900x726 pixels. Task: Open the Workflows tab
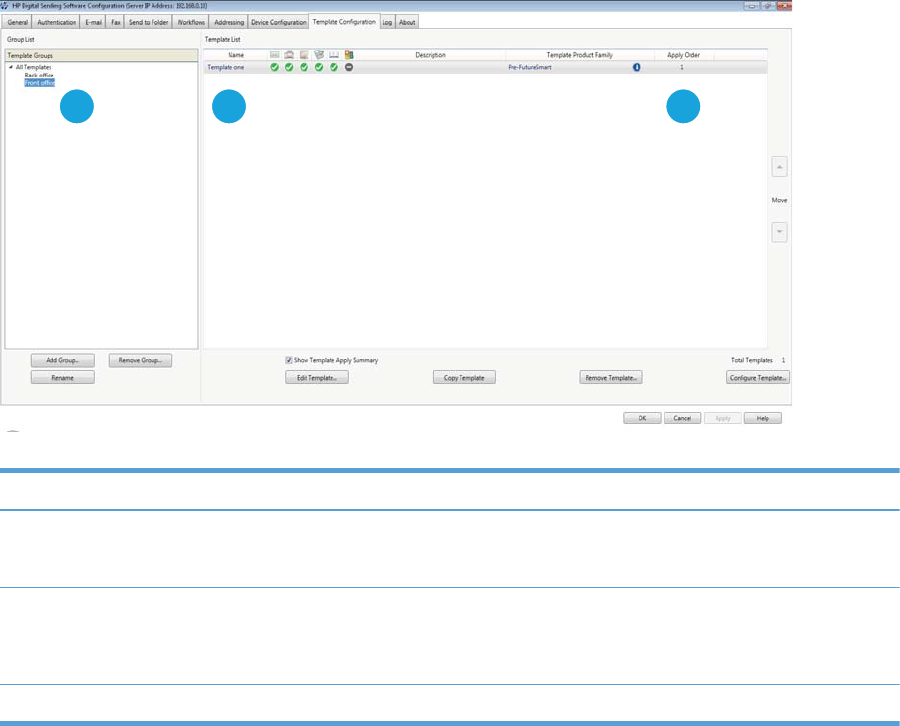191,22
